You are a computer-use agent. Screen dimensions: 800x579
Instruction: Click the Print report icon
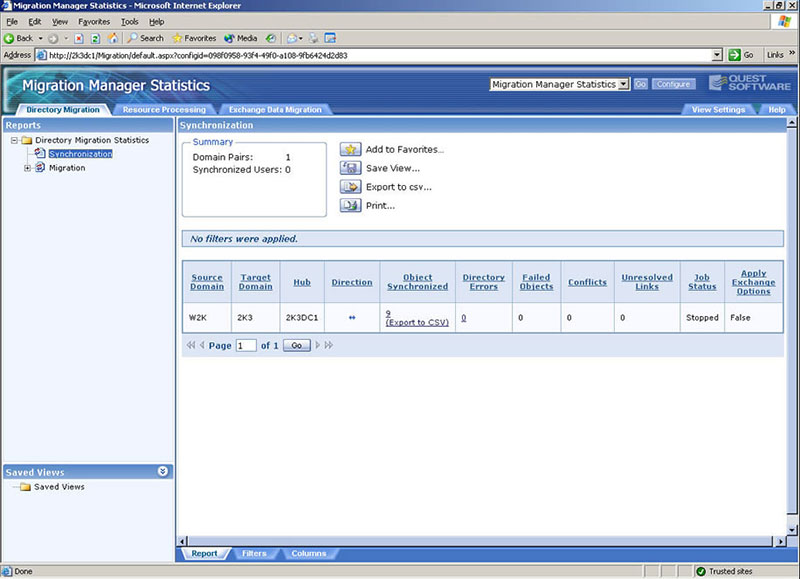351,206
